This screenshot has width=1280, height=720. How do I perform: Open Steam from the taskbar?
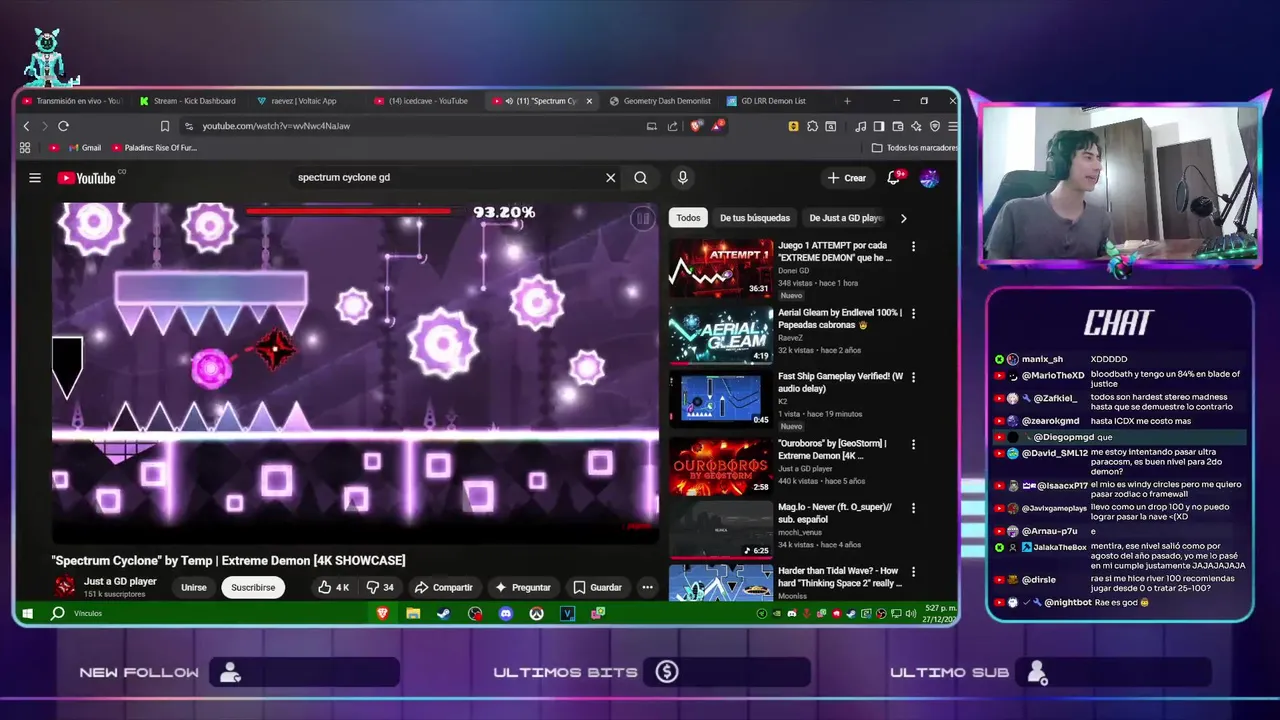click(x=443, y=613)
